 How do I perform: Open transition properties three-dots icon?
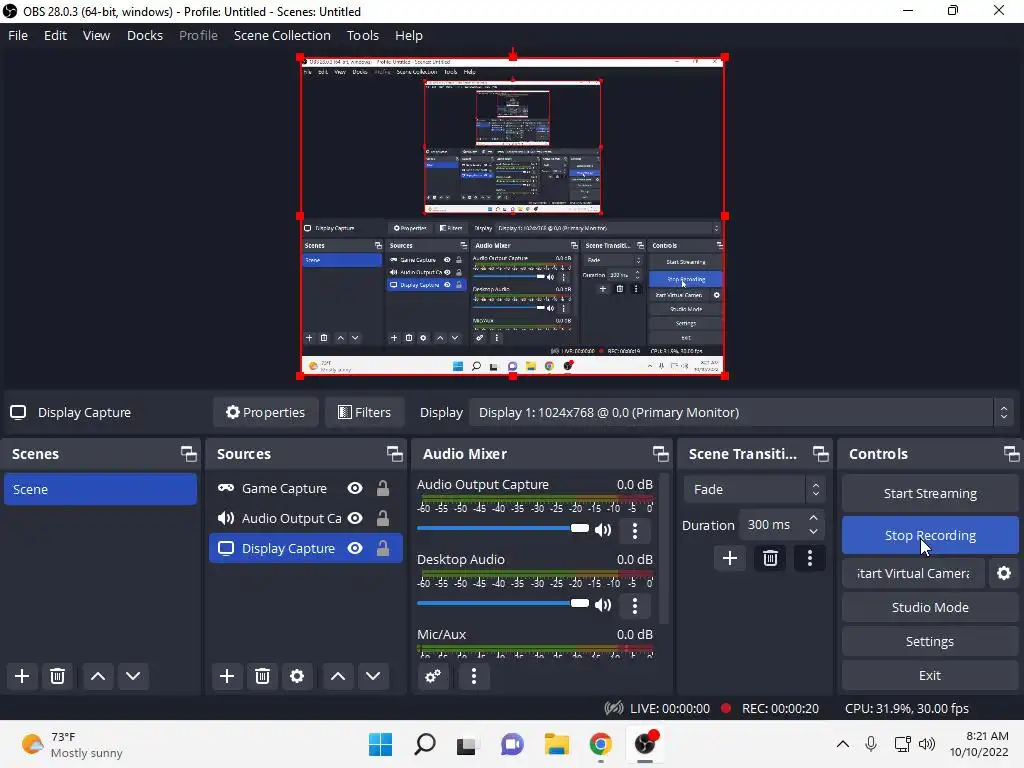point(810,558)
